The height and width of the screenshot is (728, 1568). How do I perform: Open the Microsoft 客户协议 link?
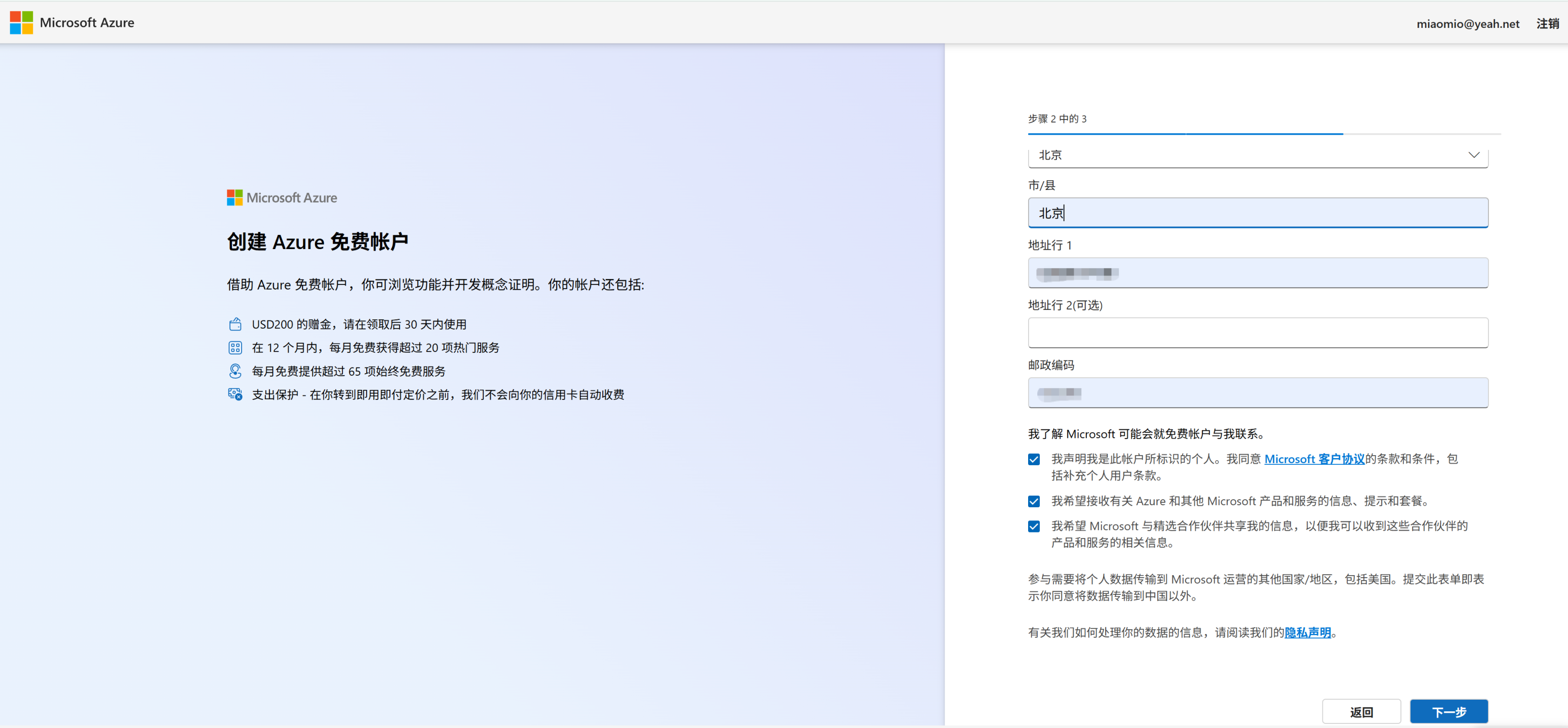tap(1314, 459)
